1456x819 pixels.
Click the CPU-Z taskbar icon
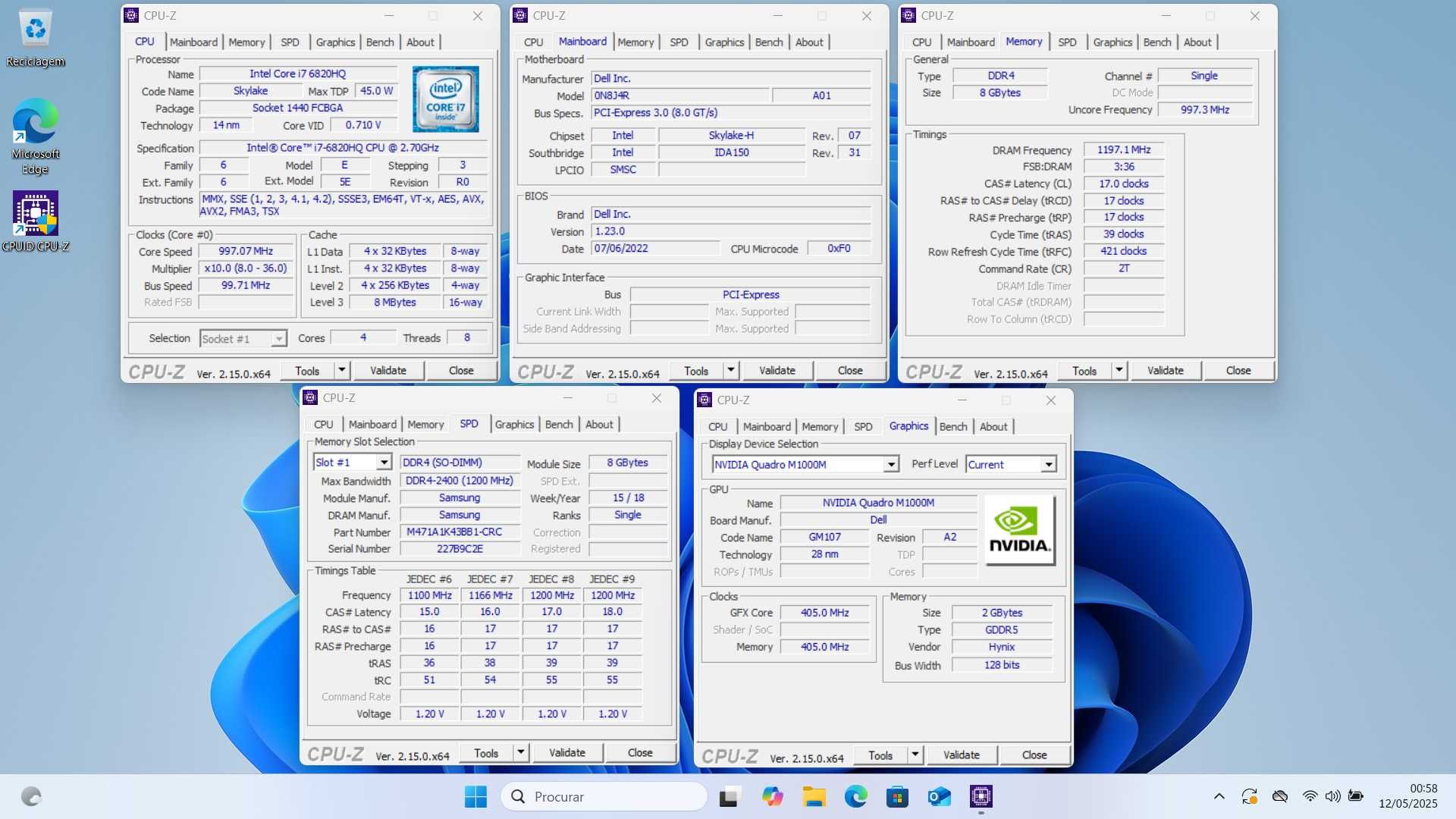(981, 796)
